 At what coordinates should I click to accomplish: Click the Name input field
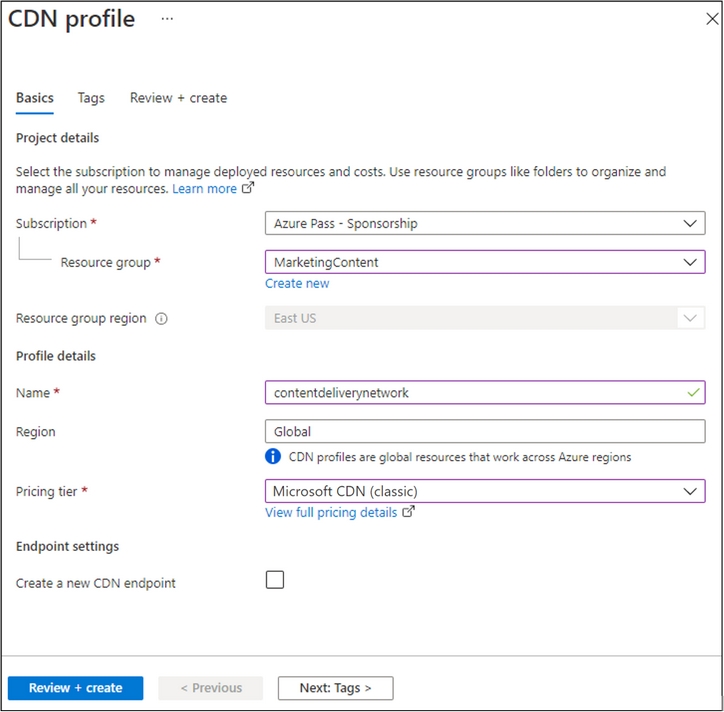(x=485, y=392)
